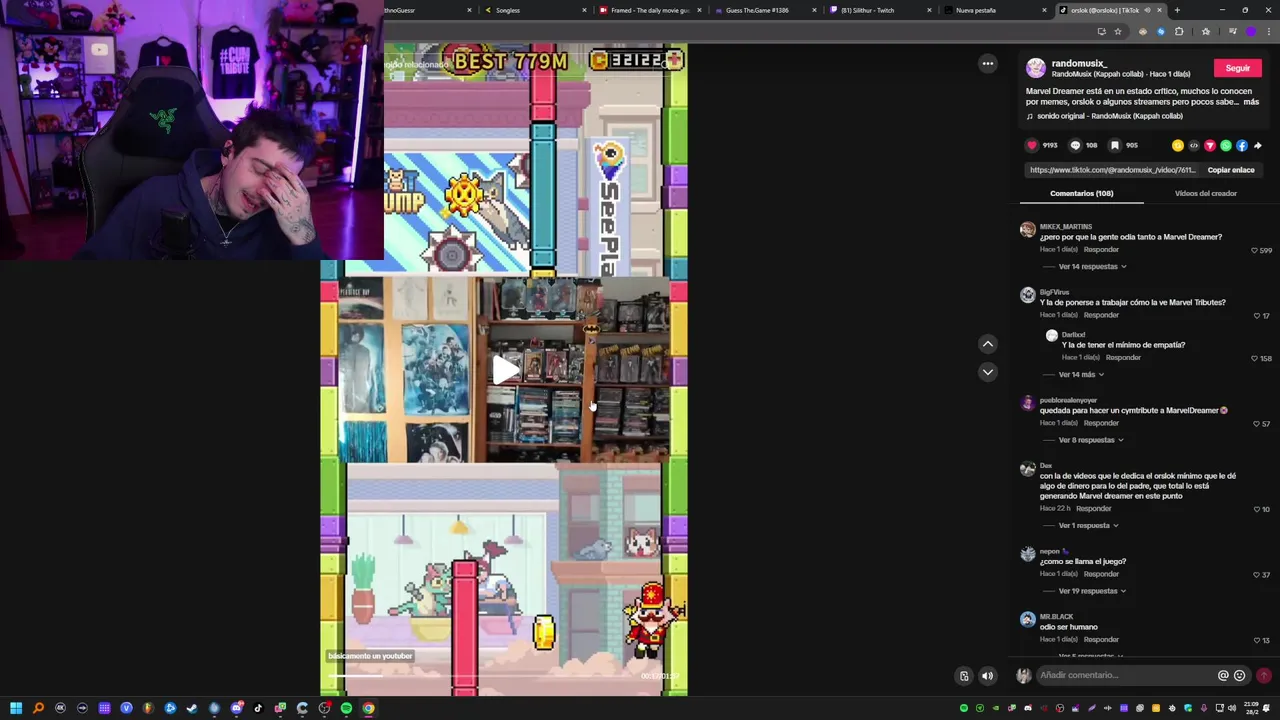
Task: Like MIKEX_MARTINS comment with 599 likes
Action: point(1255,250)
